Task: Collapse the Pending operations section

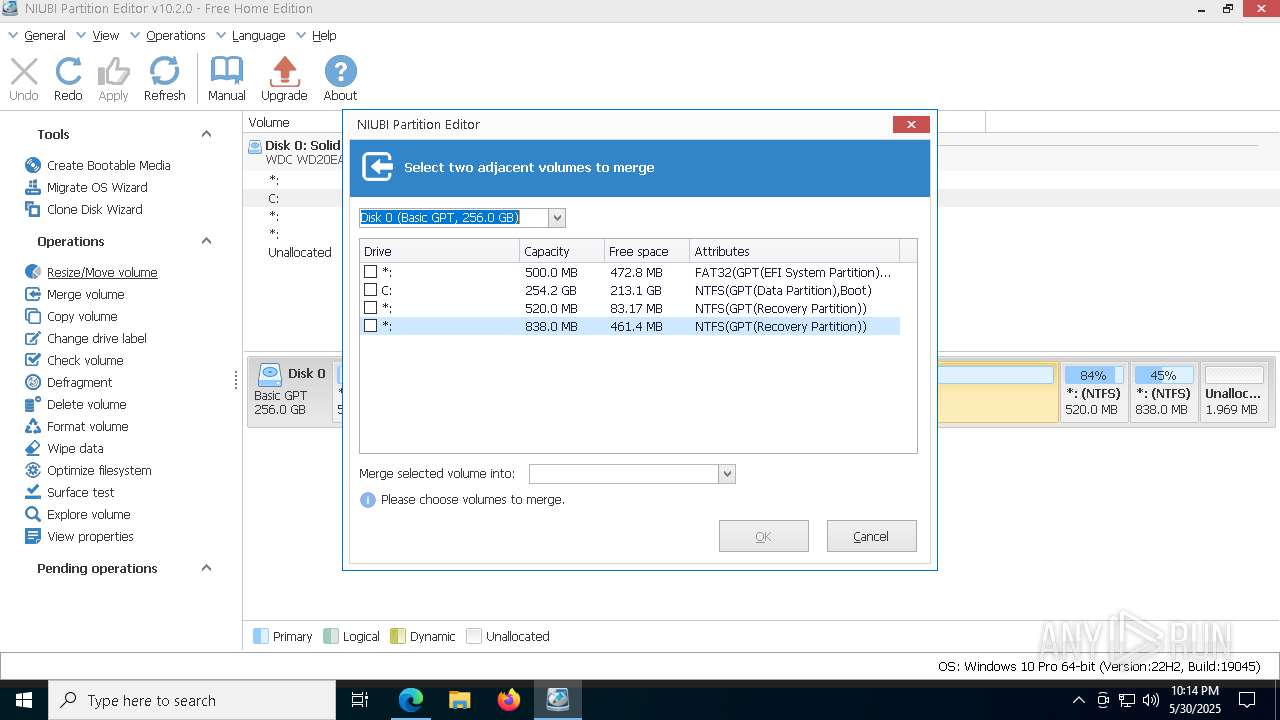Action: 206,568
